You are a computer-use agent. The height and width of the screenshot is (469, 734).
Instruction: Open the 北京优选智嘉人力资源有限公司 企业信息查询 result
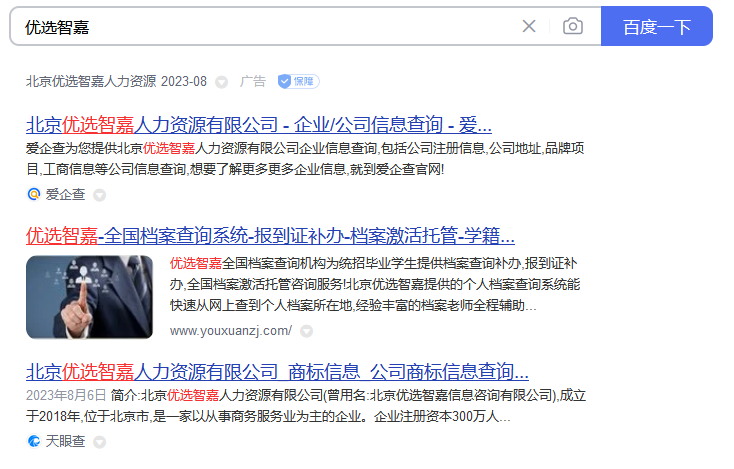click(258, 125)
